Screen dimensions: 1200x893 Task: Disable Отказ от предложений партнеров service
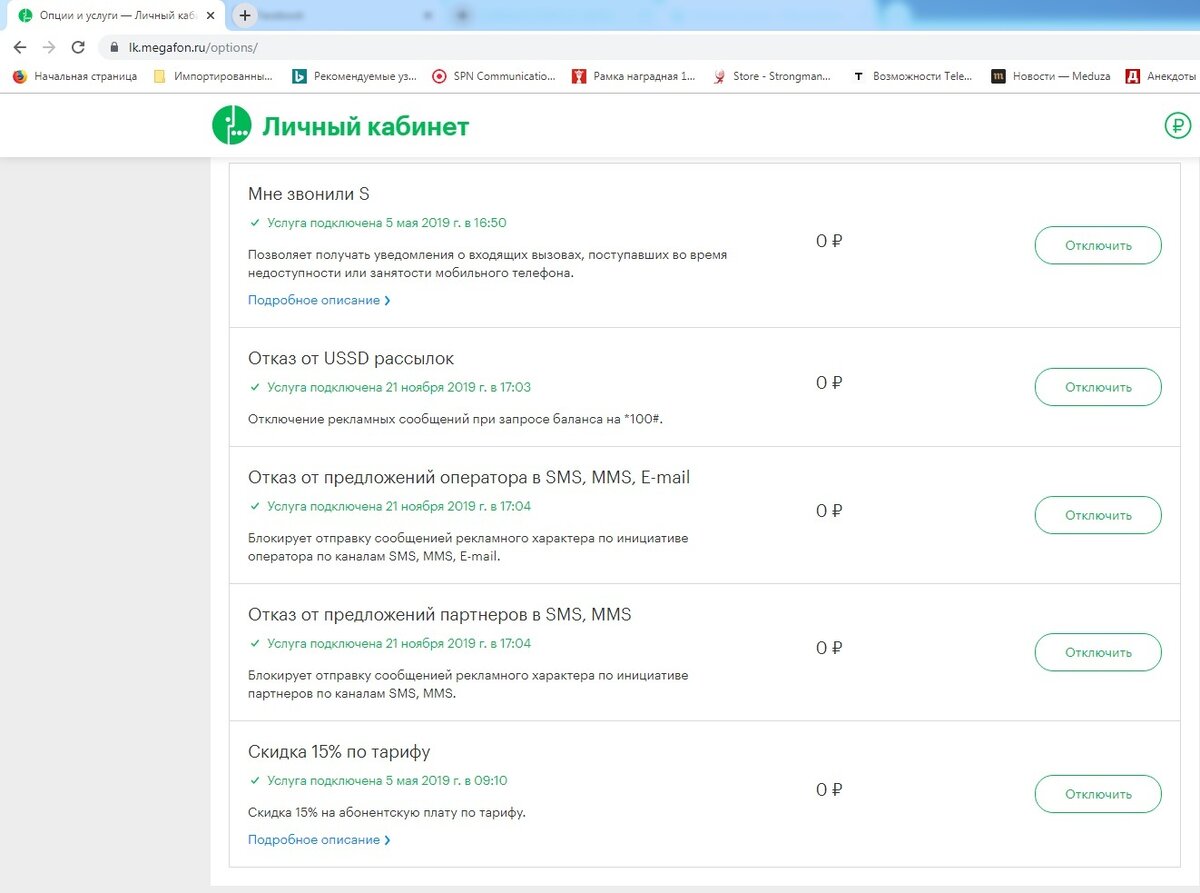coord(1098,652)
